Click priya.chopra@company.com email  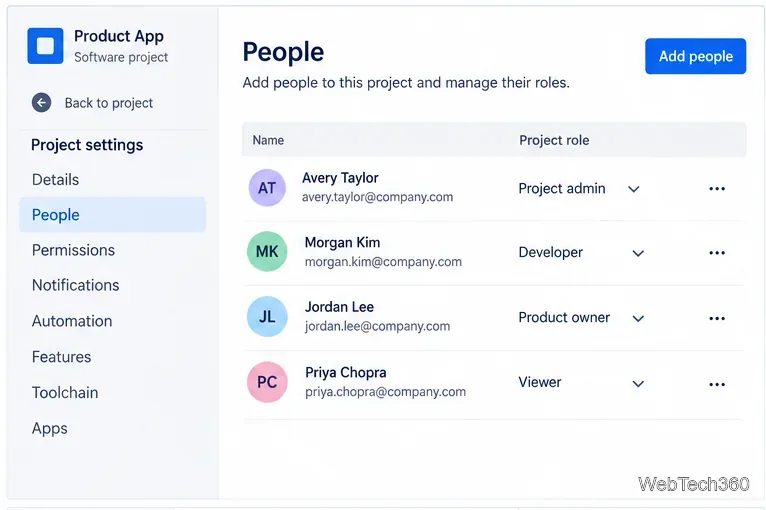tap(385, 392)
